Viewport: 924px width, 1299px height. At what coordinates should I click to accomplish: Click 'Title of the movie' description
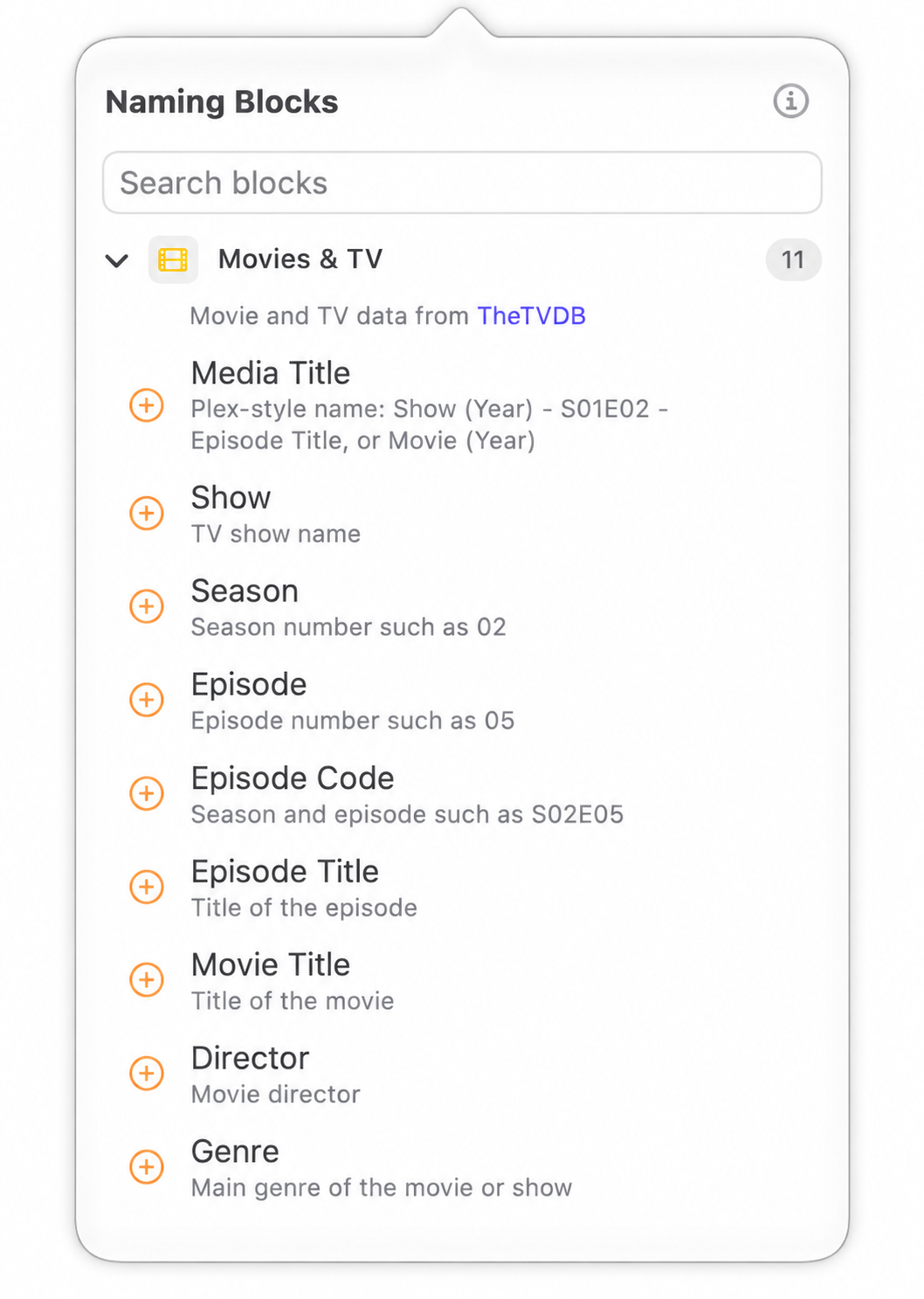(293, 1001)
